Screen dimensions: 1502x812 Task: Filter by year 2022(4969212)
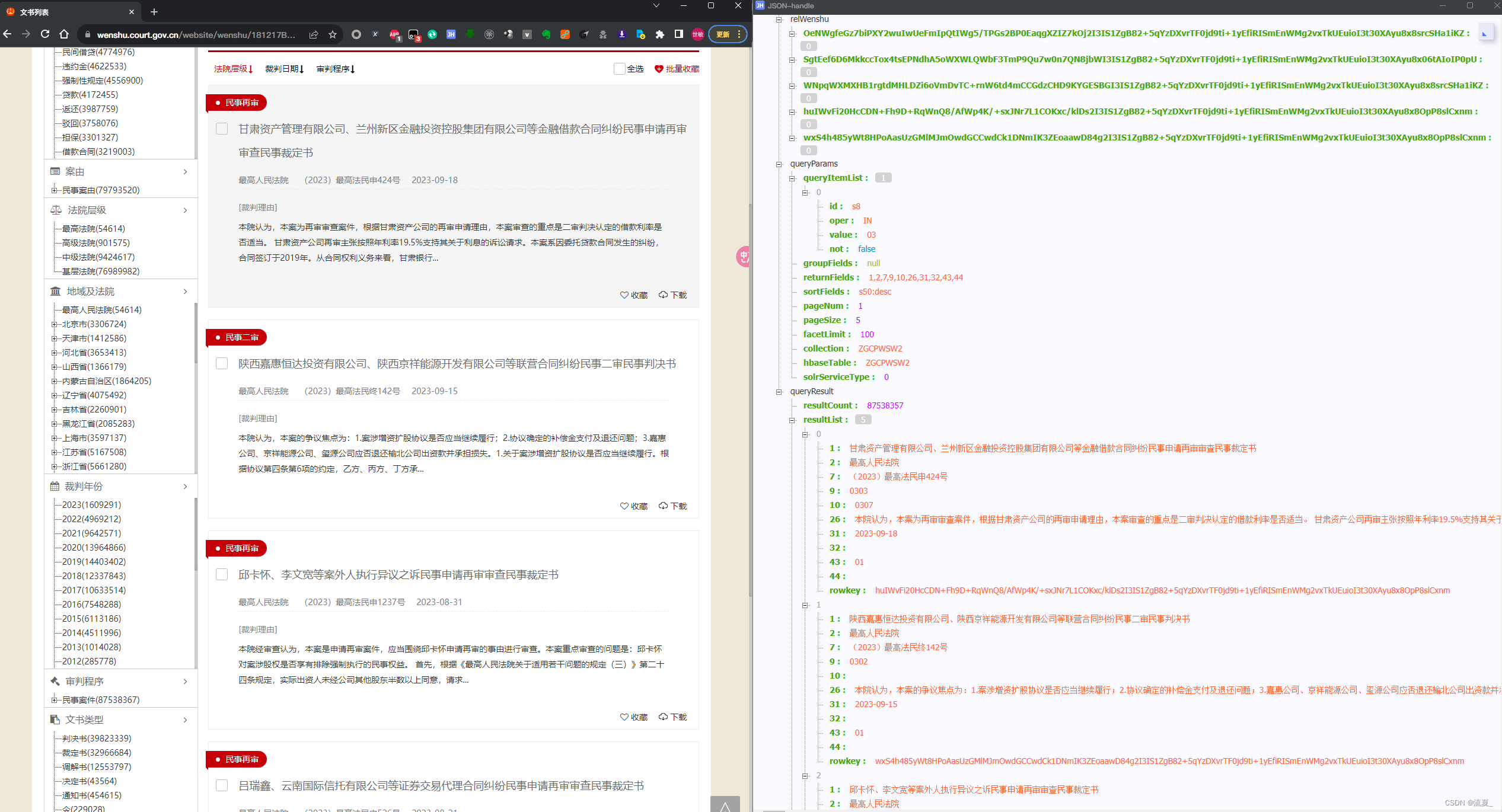pos(91,519)
